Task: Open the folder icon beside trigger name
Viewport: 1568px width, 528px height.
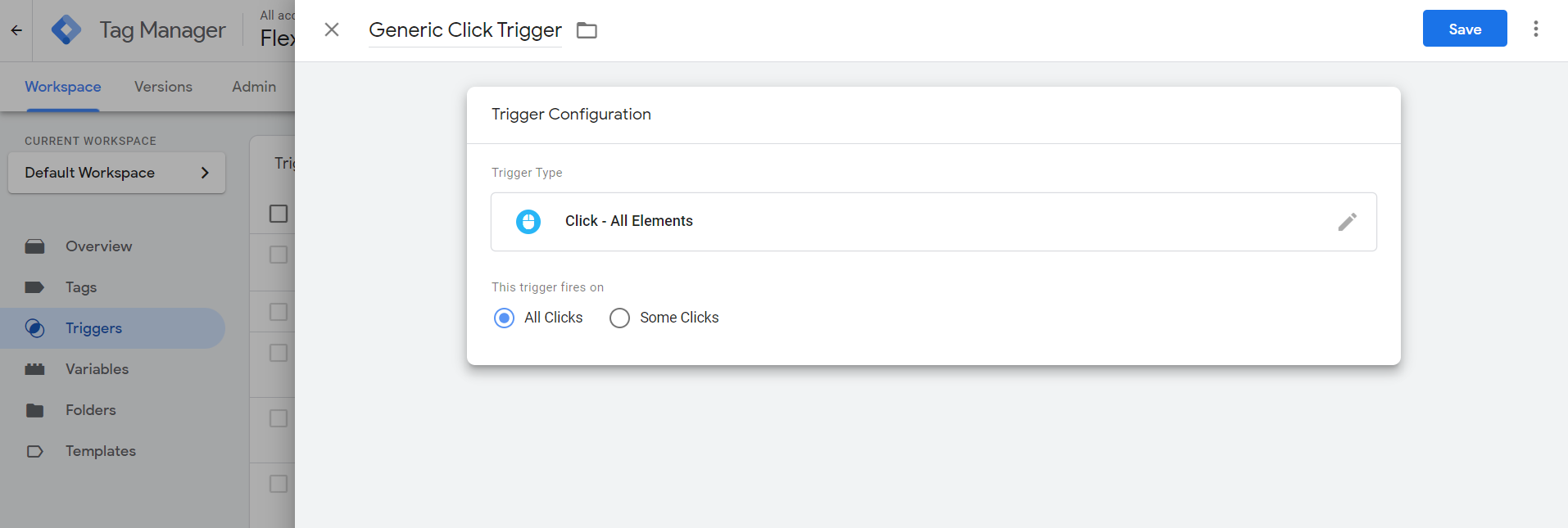Action: [587, 29]
